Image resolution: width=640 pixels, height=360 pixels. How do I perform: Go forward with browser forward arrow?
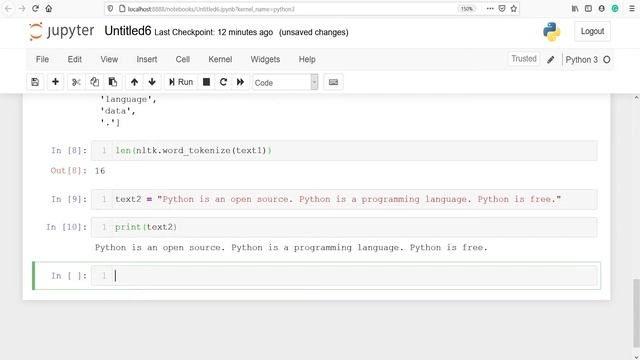pos(22,9)
